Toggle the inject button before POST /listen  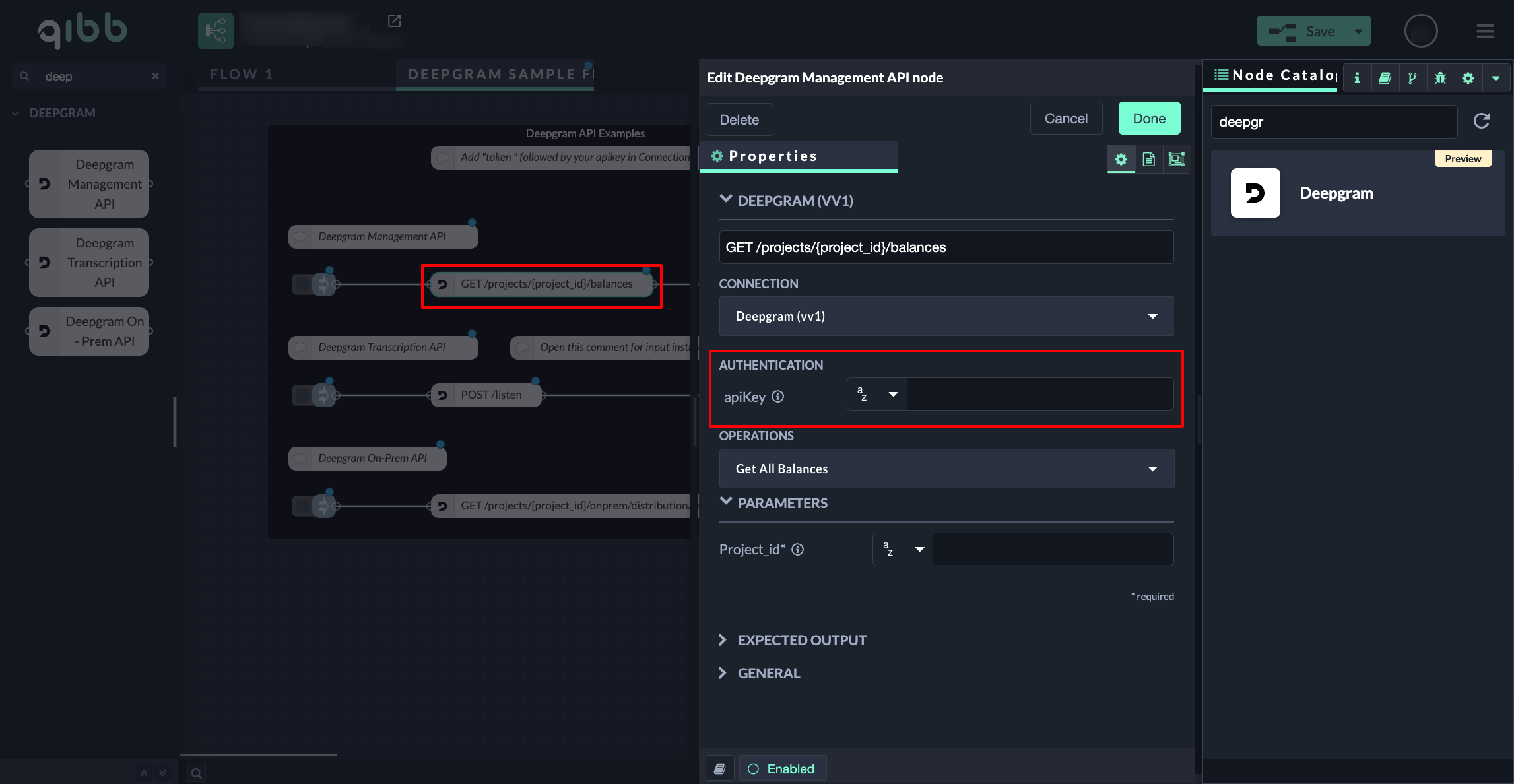point(302,395)
